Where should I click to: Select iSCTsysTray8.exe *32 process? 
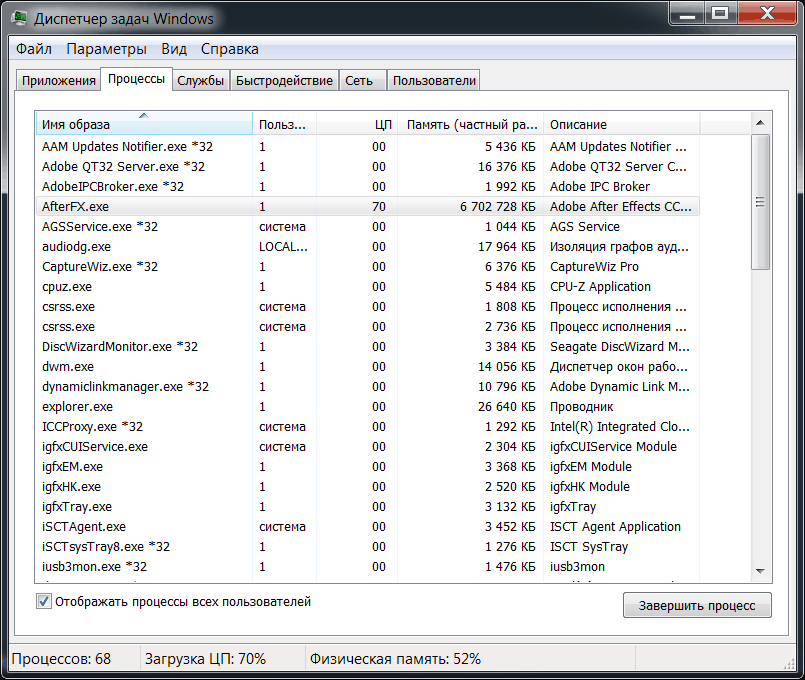point(368,547)
